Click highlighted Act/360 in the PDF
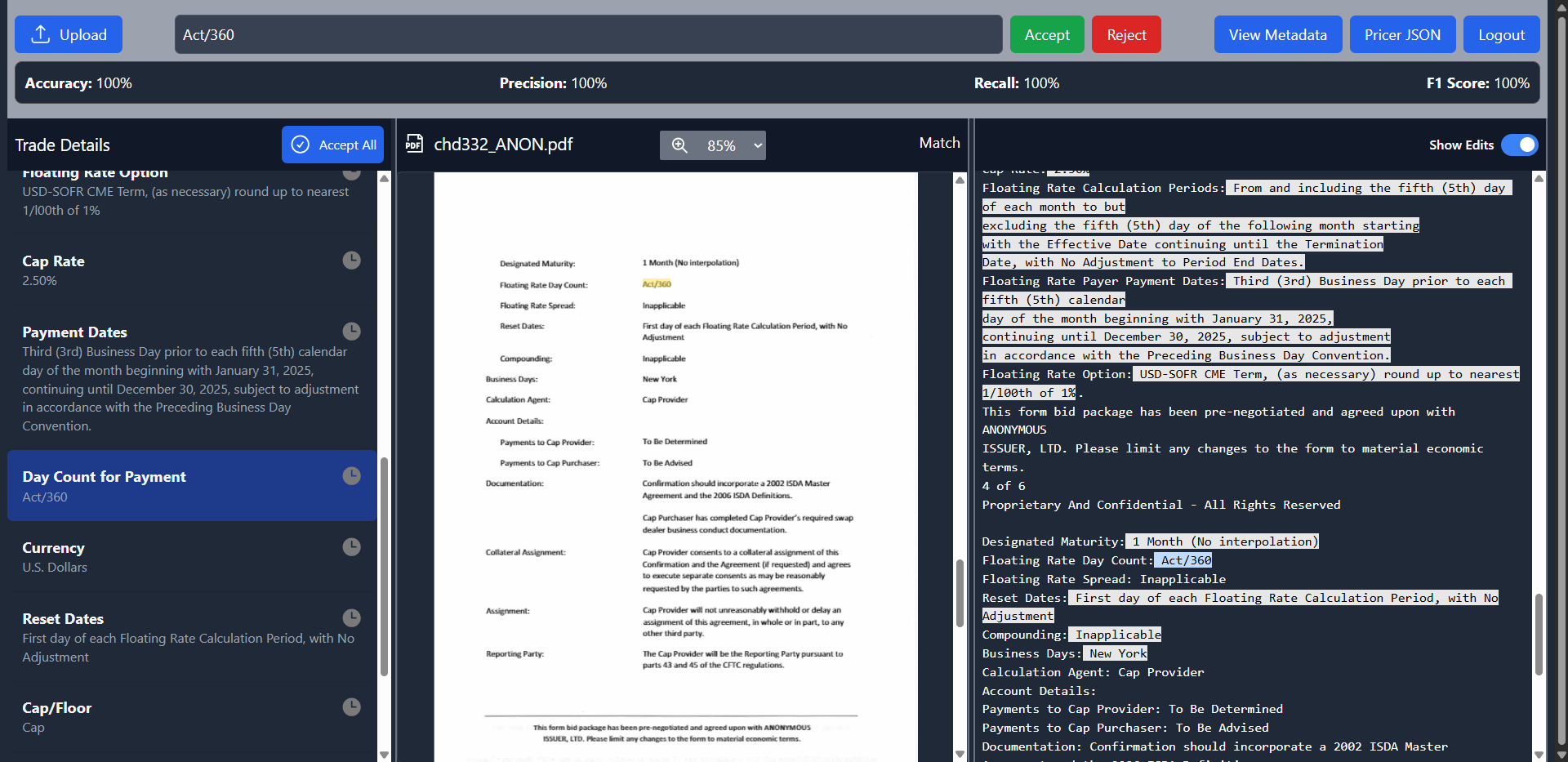The image size is (1568, 762). click(x=657, y=284)
